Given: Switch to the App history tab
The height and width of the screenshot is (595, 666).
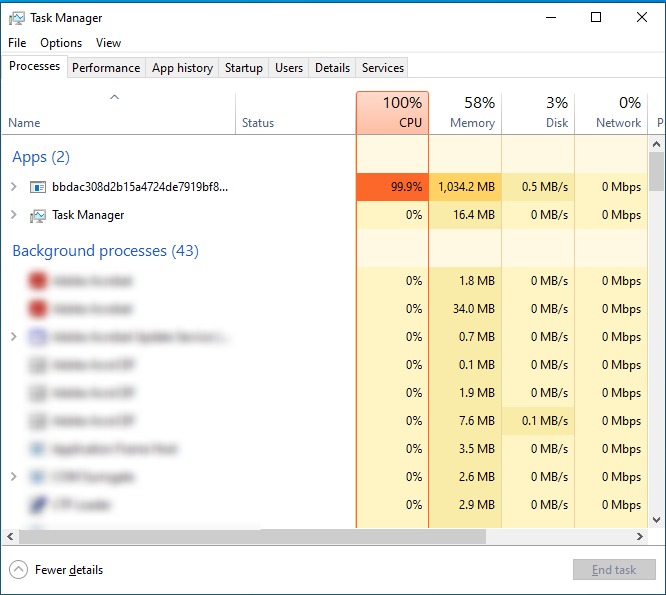Looking at the screenshot, I should (183, 68).
